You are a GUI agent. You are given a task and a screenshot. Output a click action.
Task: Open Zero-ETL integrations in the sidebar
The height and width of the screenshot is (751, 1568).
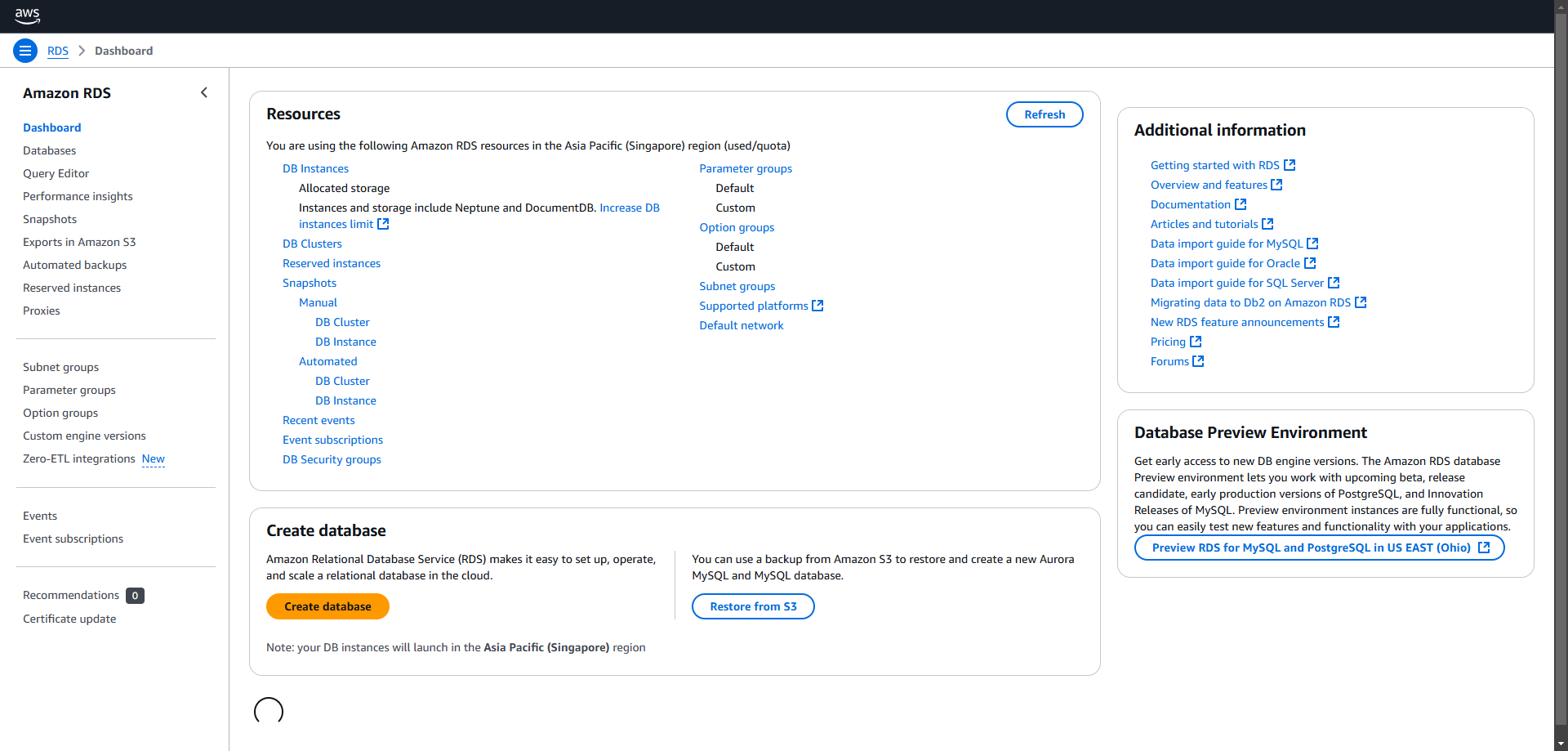[79, 458]
